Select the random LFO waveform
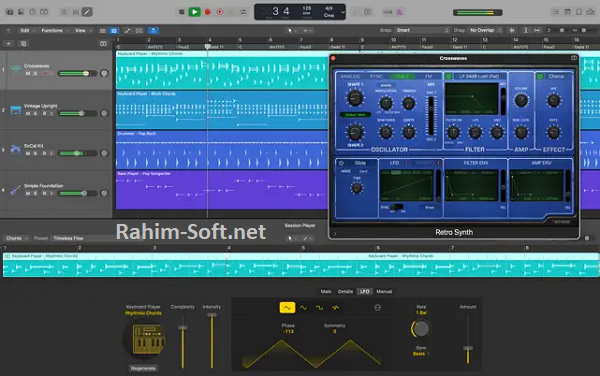This screenshot has width=600, height=376. point(336,308)
